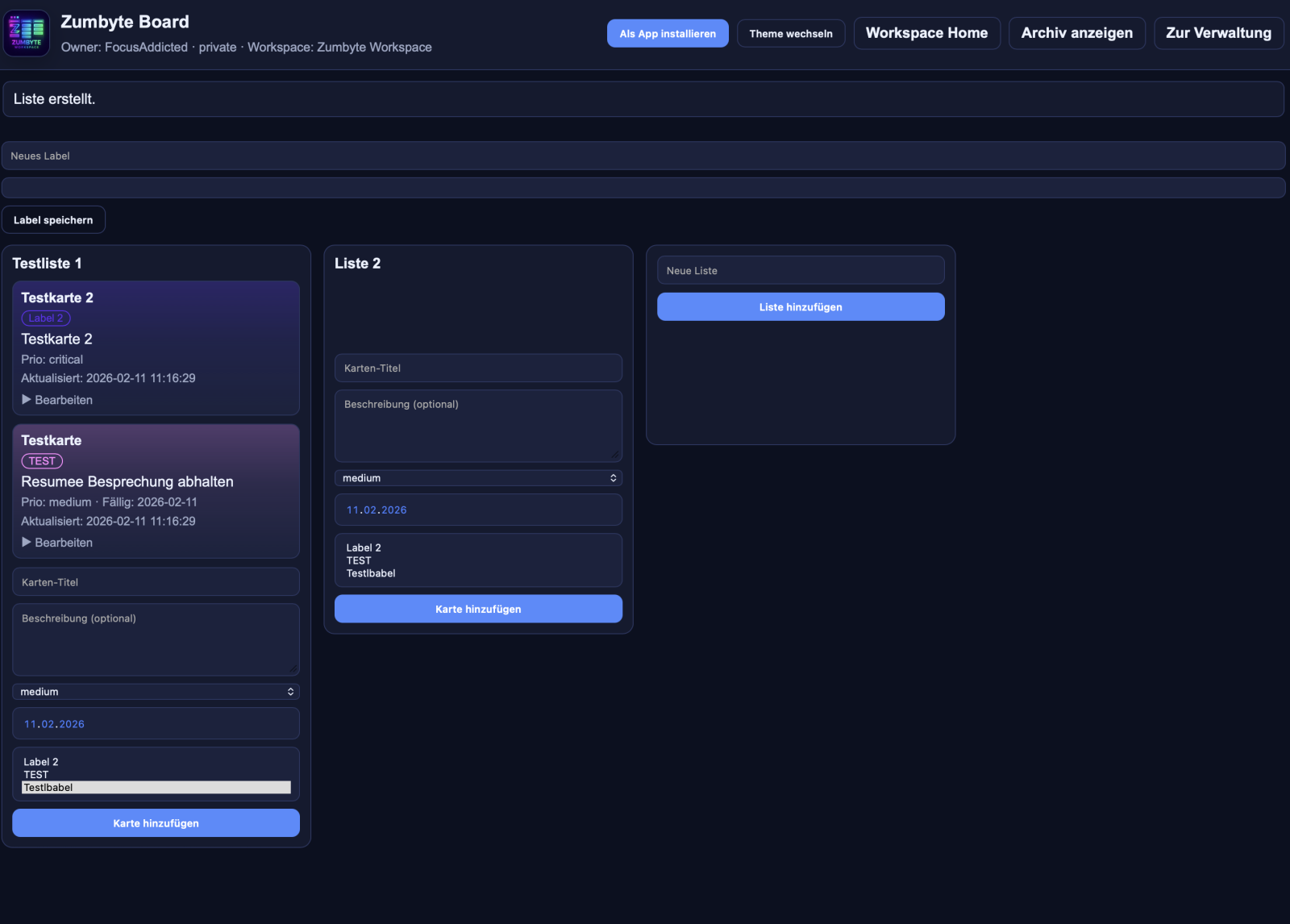
Task: Click the 'Neue Liste' input field
Action: 800,270
